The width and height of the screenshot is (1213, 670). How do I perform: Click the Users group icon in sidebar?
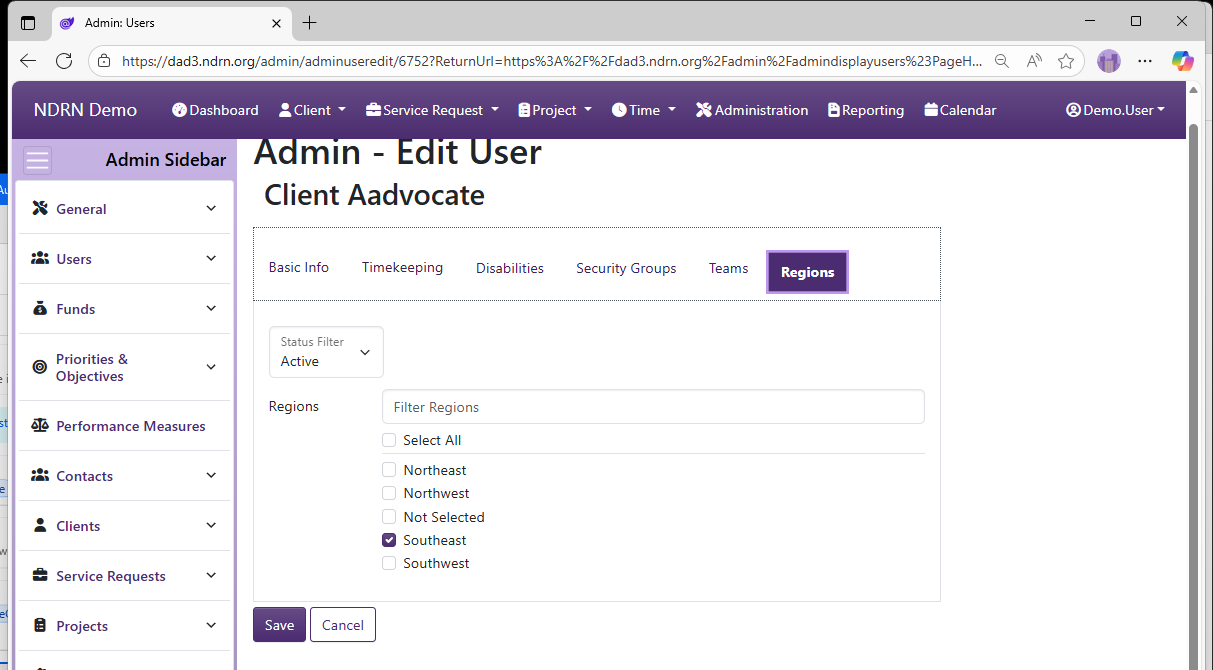[40, 259]
